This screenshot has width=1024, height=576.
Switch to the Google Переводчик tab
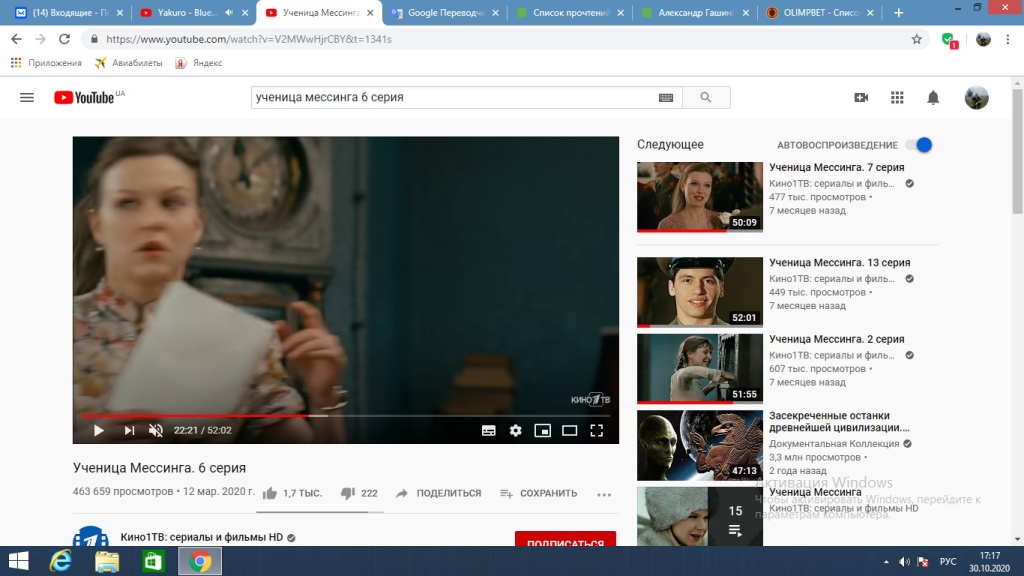pos(445,12)
